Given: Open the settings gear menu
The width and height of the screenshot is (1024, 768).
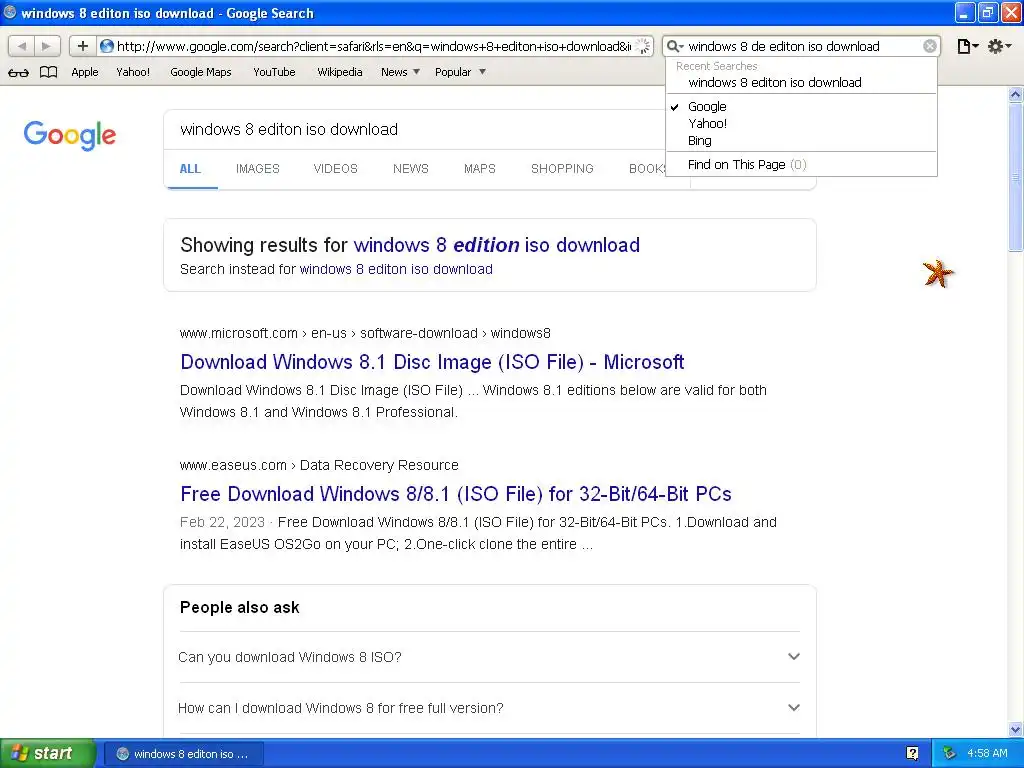Looking at the screenshot, I should tap(999, 46).
